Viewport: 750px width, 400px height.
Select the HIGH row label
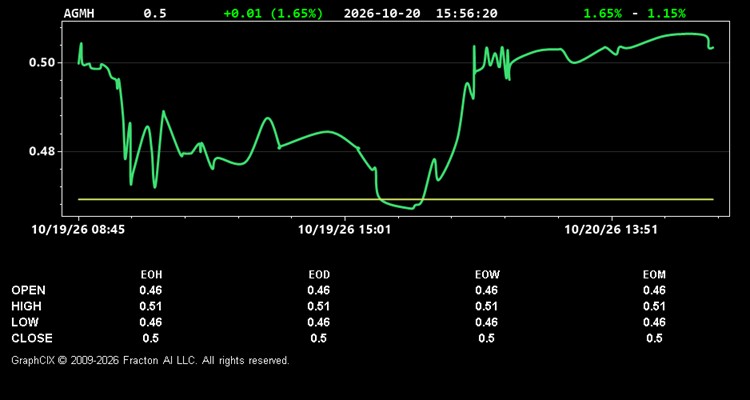pyautogui.click(x=26, y=306)
